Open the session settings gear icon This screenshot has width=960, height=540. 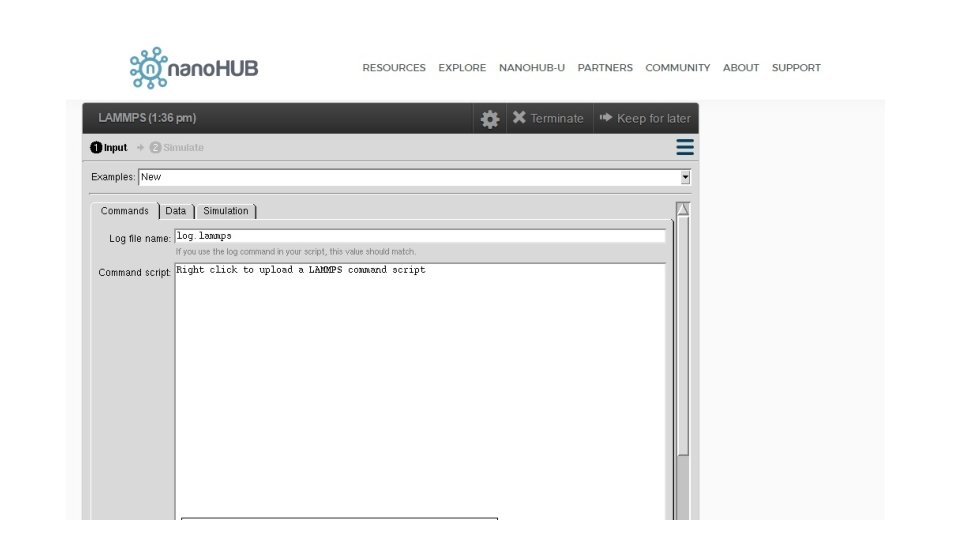pos(490,119)
